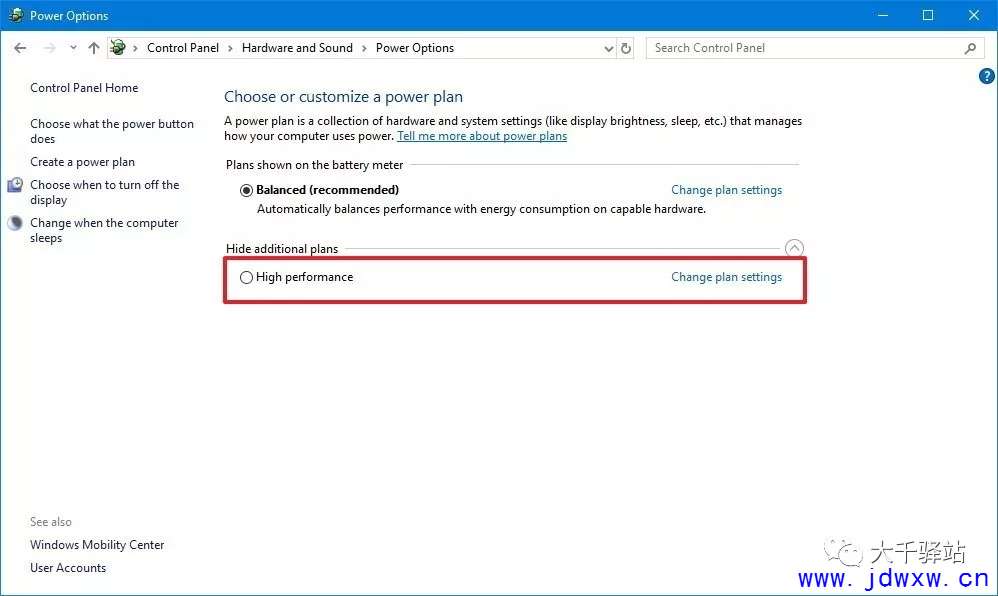Expand chevron after Control Panel breadcrumb
Screen dimensions: 998x596
(x=230, y=48)
